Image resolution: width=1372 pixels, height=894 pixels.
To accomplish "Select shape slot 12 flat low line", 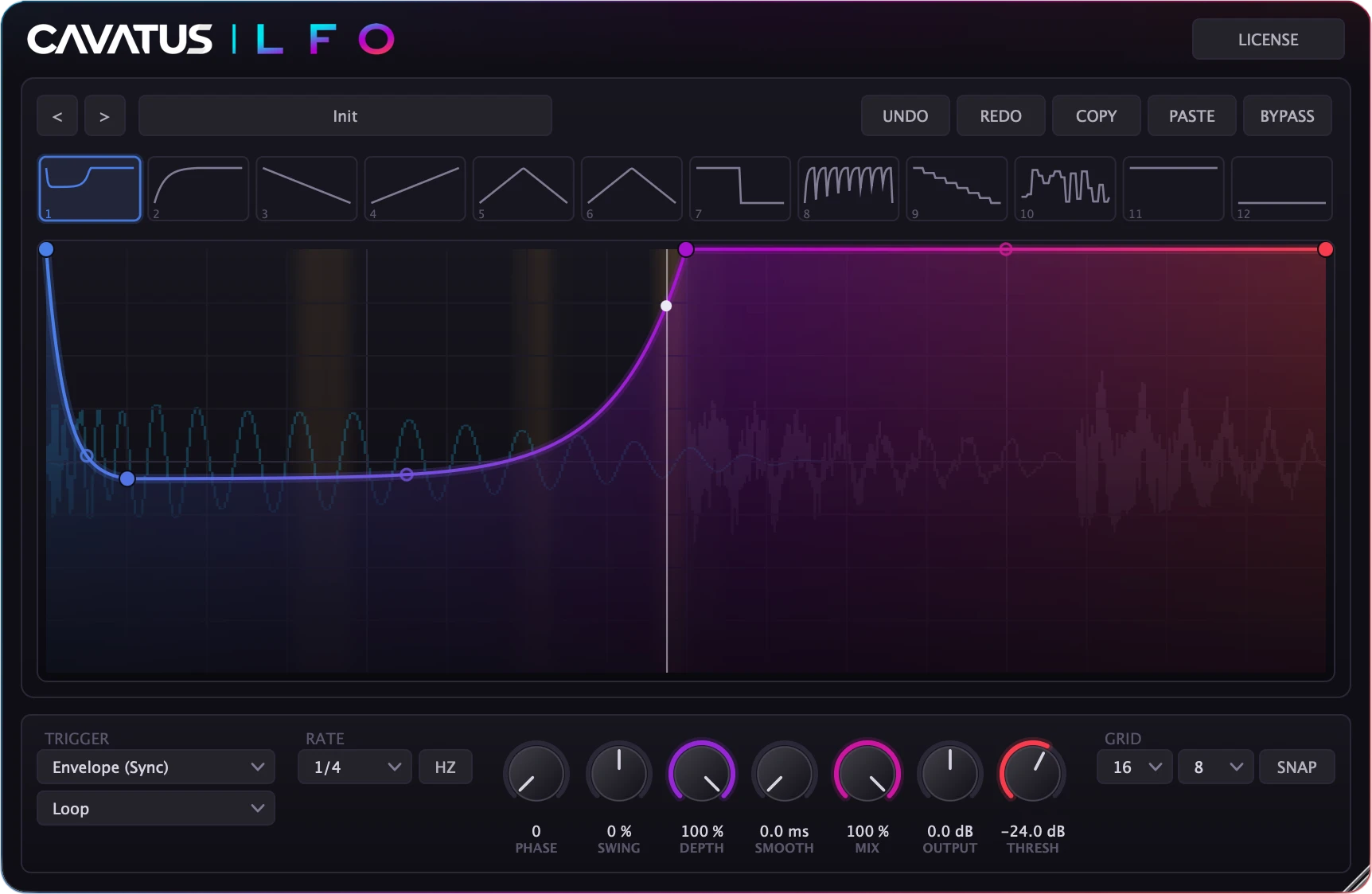I will (1281, 189).
